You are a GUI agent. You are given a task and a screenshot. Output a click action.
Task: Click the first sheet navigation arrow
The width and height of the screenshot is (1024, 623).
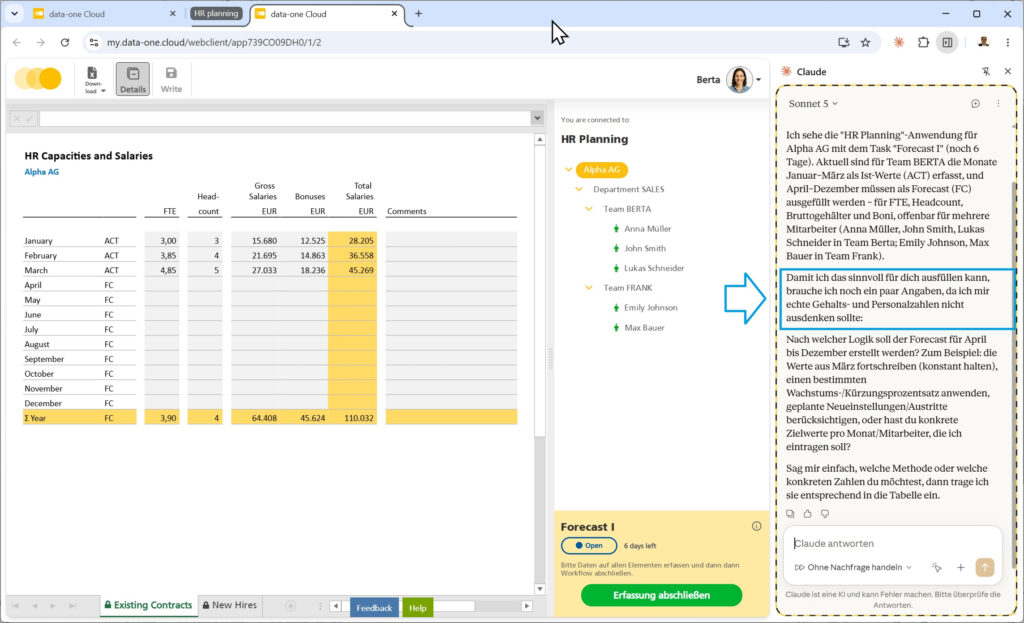16,606
